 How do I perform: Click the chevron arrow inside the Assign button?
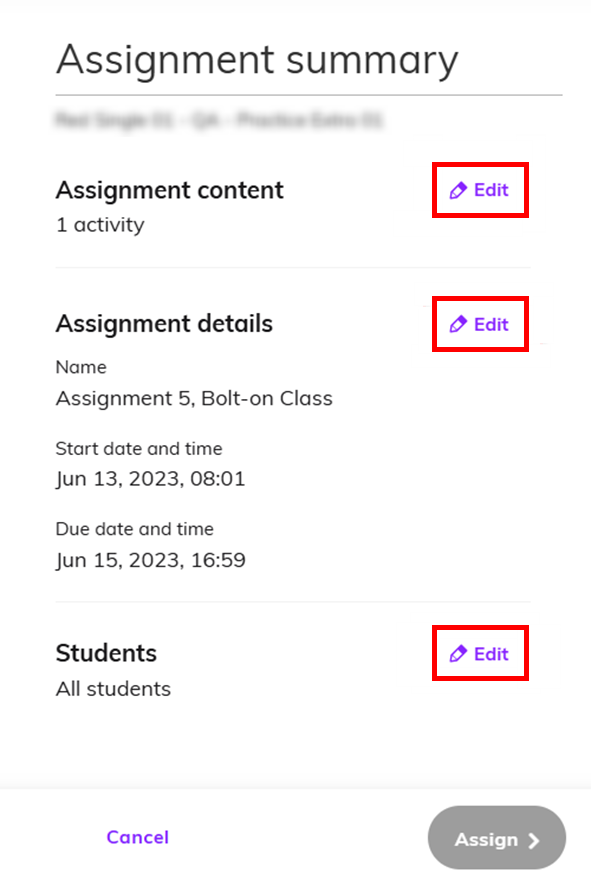pos(531,839)
